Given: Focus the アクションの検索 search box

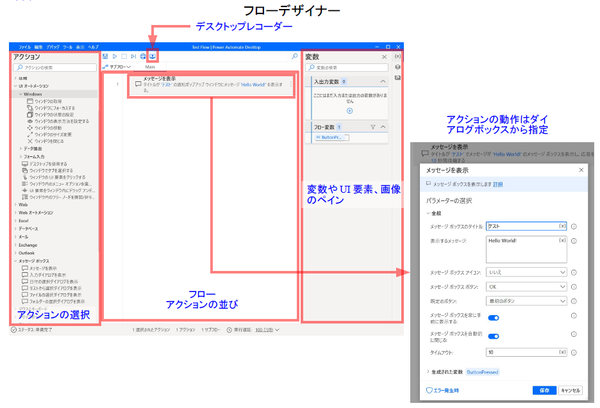Looking at the screenshot, I should (x=55, y=67).
